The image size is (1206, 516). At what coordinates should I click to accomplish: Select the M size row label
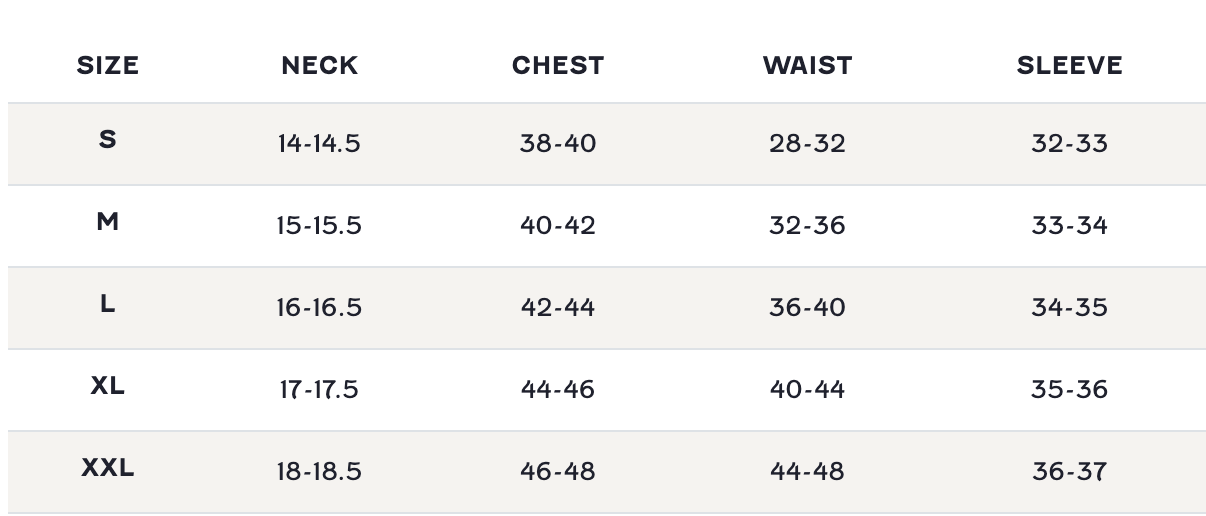[x=108, y=222]
